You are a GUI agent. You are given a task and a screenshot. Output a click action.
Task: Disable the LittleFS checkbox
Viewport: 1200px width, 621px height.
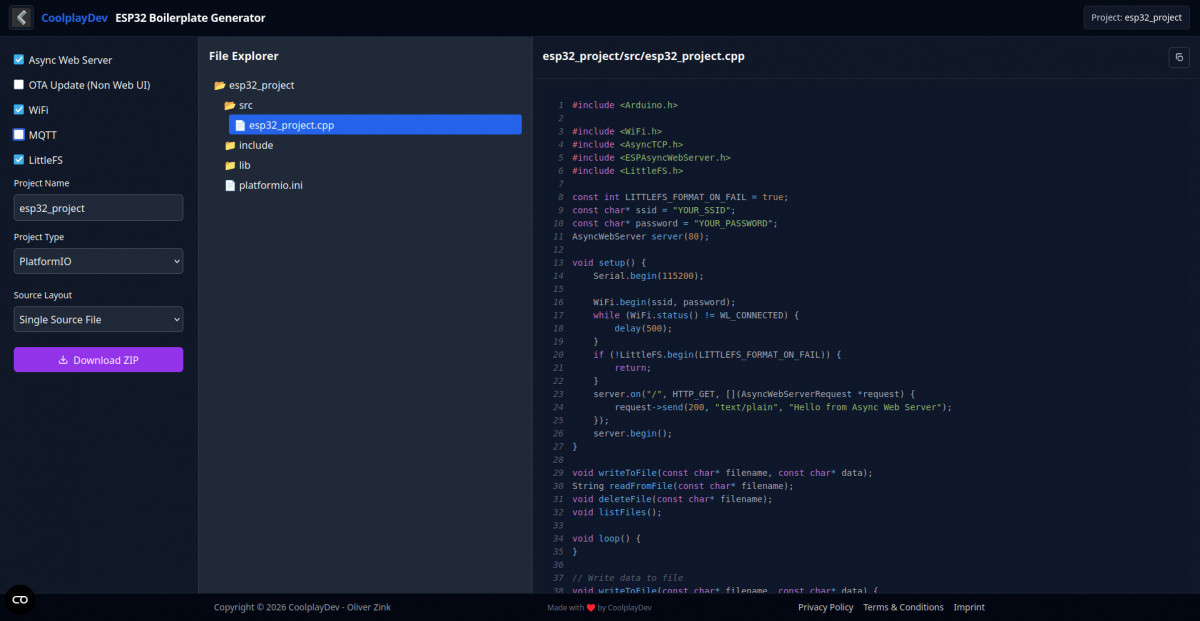point(19,160)
